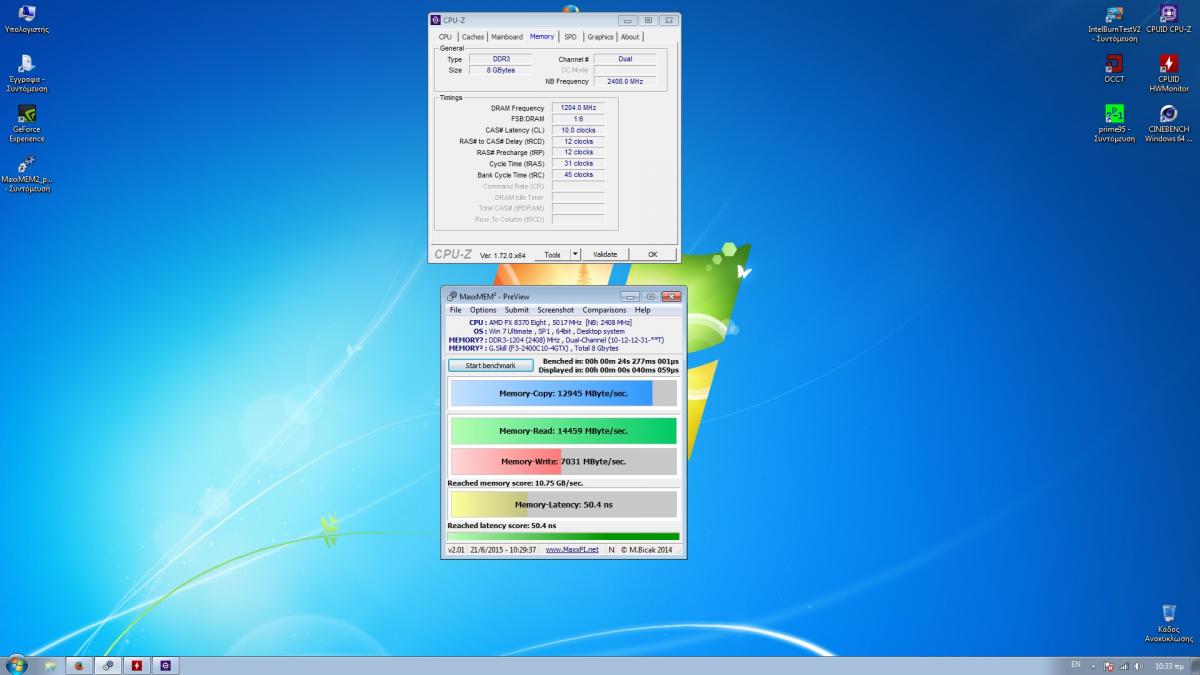Click Start benchmark in MaxxMEM
1200x675 pixels.
(491, 365)
